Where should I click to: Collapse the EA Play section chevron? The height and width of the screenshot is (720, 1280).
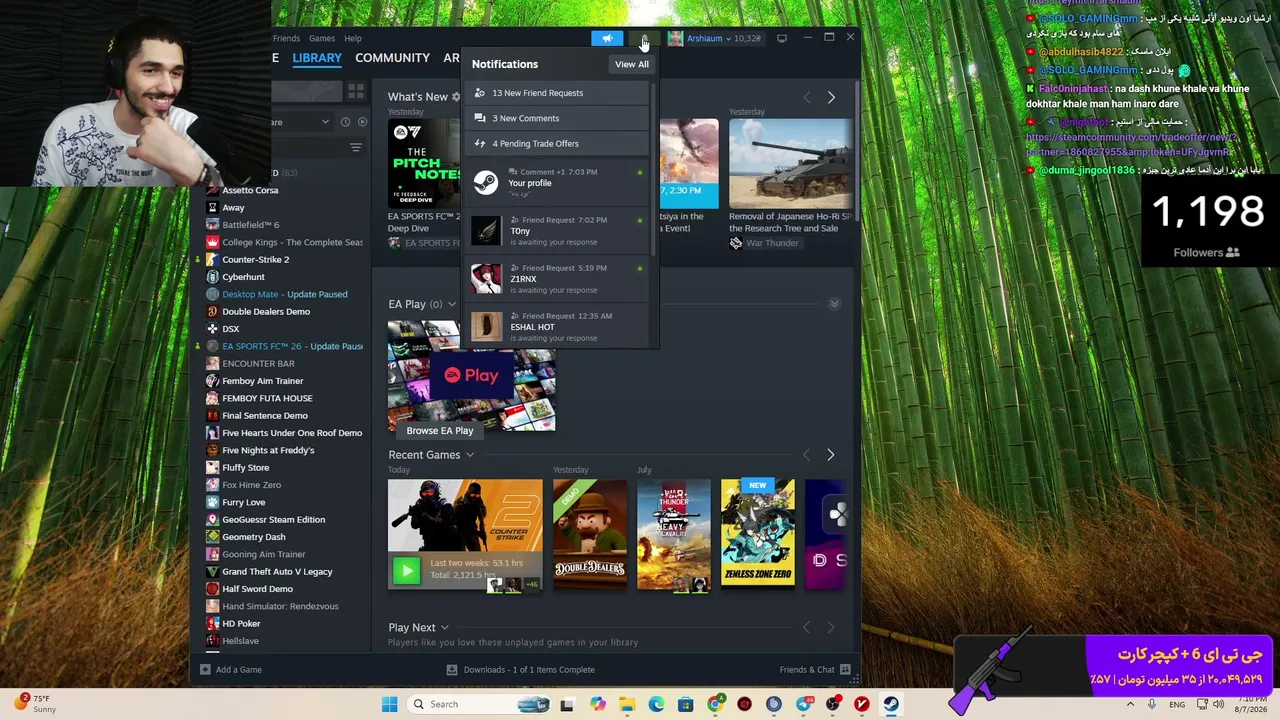coord(834,304)
